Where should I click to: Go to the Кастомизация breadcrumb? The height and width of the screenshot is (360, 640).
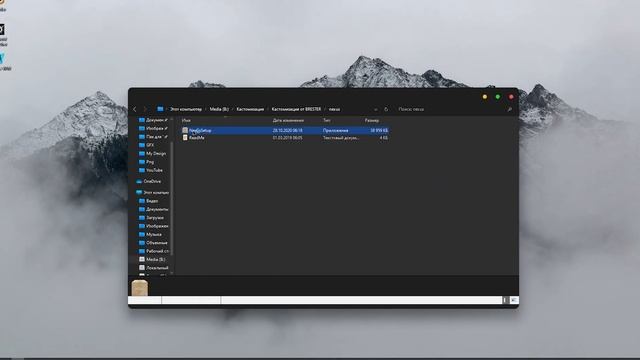(x=250, y=109)
